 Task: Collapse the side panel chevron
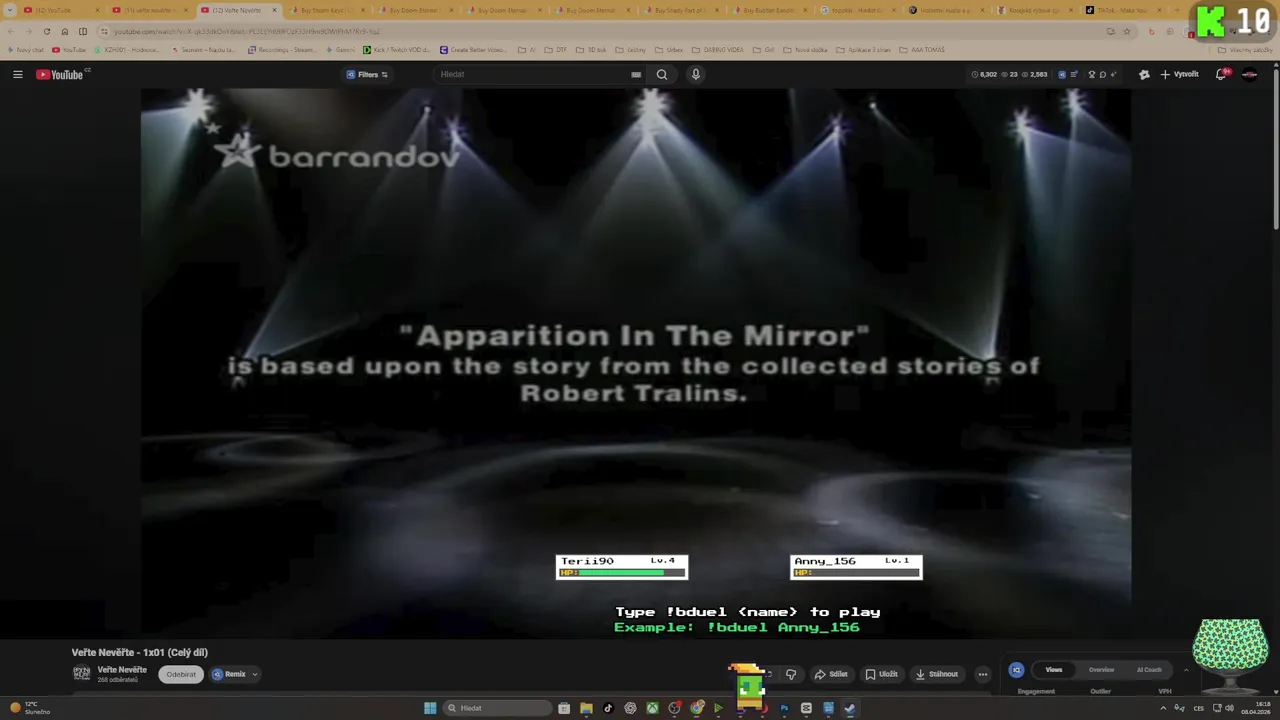(1186, 670)
